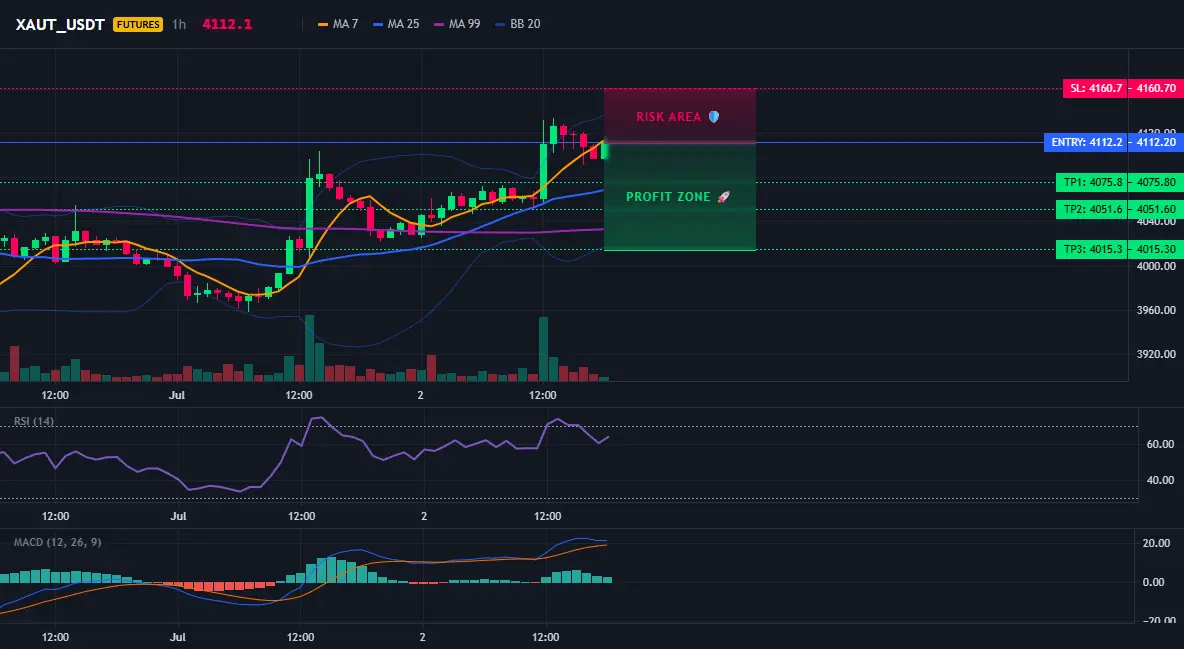
Task: Click the MACD (12, 26, 9) indicator label
Action: click(x=57, y=542)
